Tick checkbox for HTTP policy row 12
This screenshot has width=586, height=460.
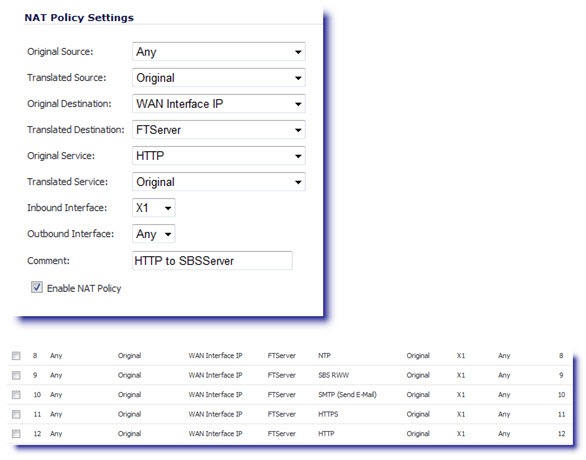click(16, 433)
